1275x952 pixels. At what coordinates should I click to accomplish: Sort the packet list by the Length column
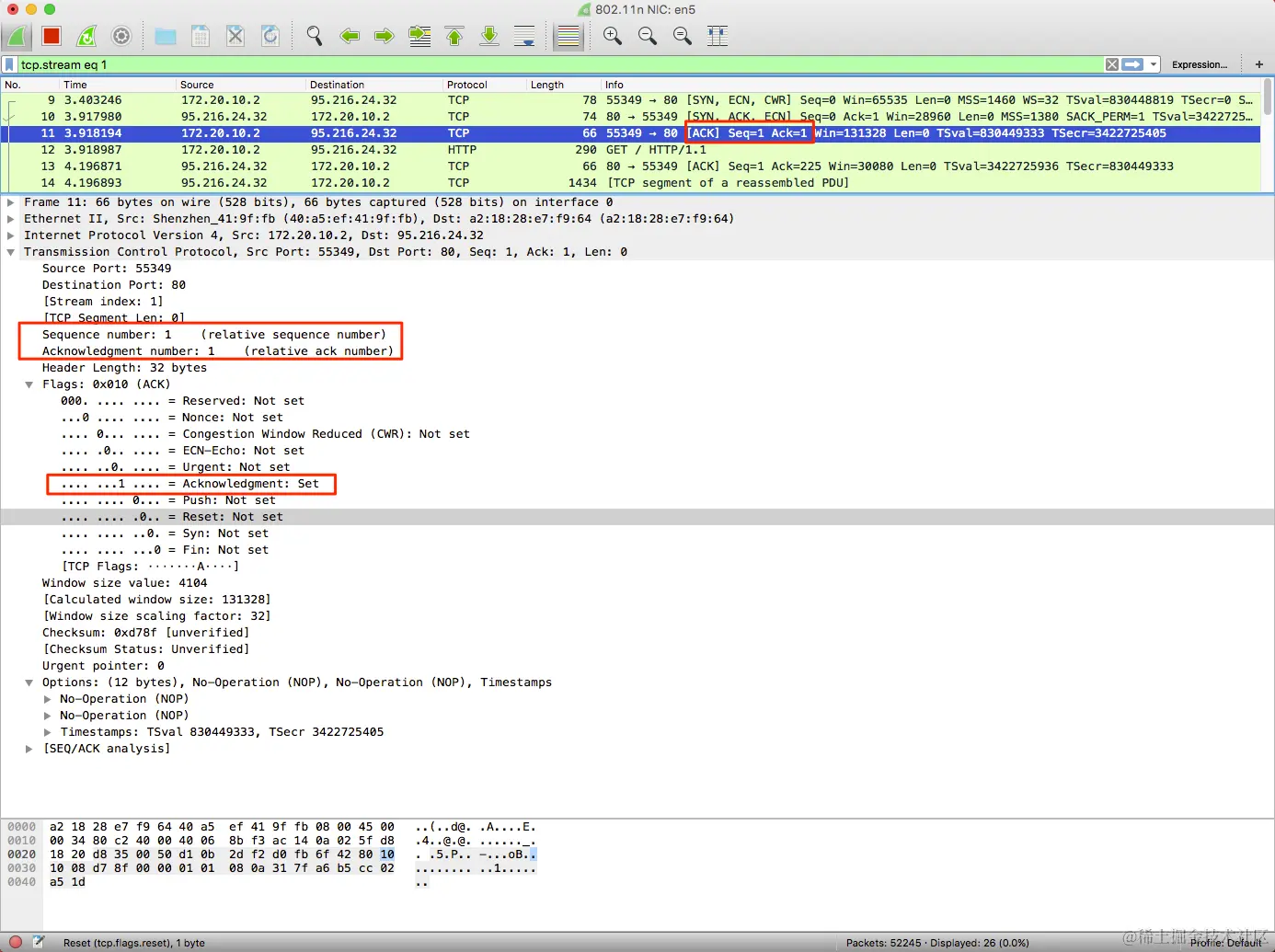click(564, 85)
